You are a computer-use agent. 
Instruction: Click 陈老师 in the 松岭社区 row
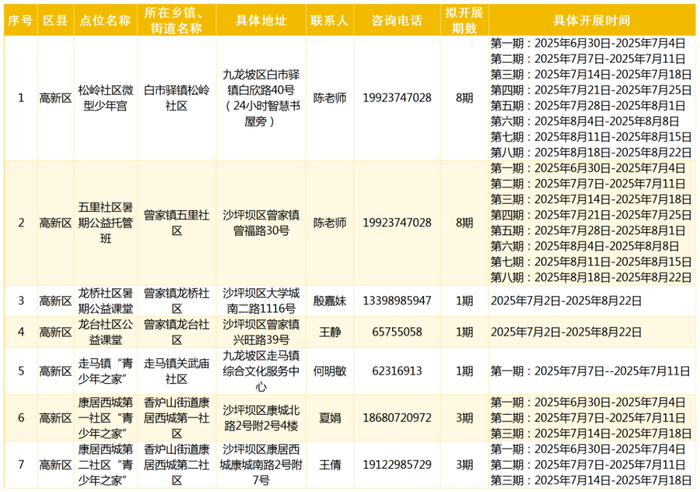[330, 98]
